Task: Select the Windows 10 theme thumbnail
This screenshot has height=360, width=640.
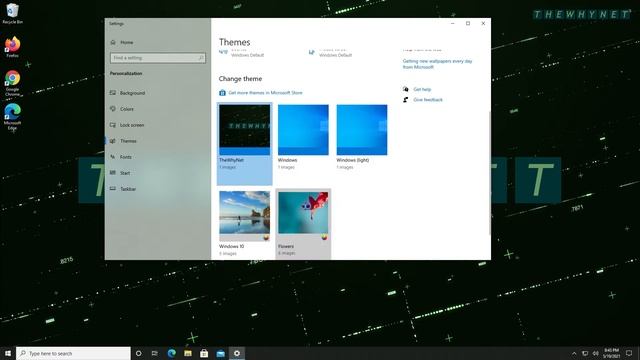Action: point(244,216)
